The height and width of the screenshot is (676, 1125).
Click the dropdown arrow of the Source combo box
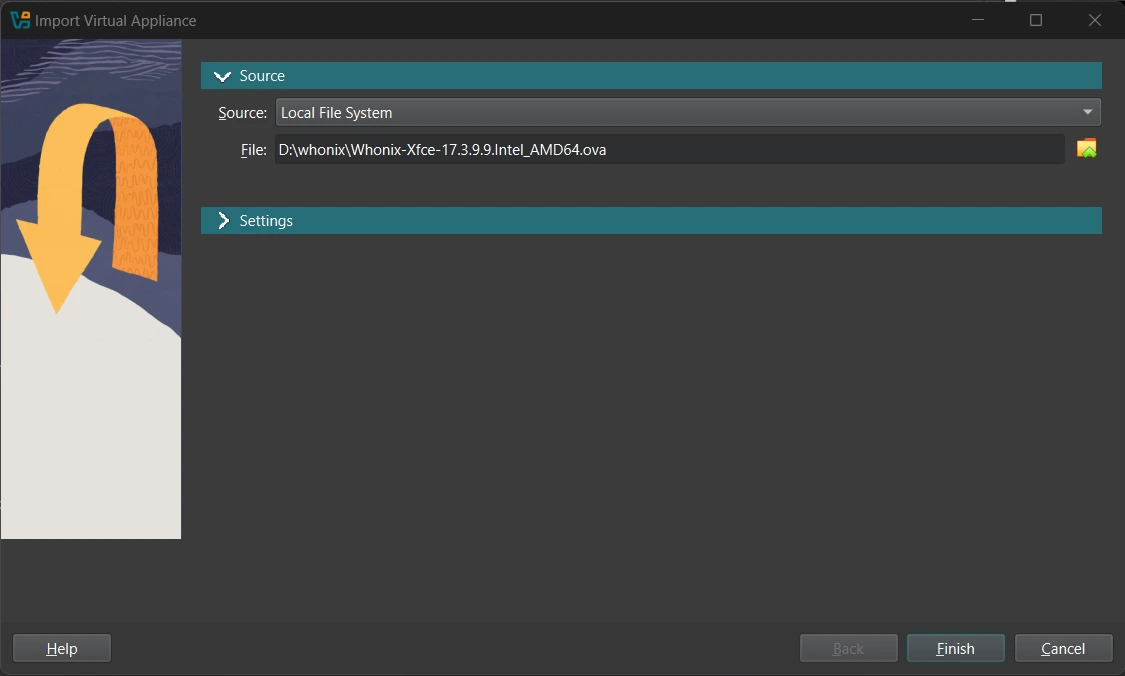1087,112
